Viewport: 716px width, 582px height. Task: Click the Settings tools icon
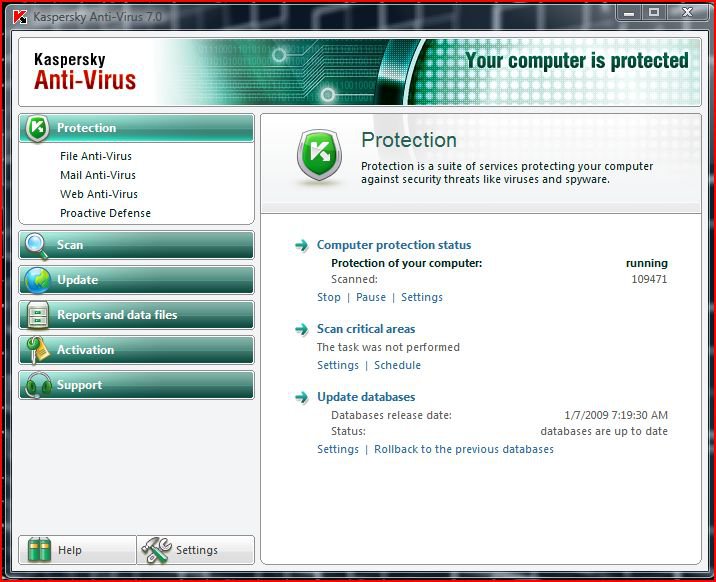coord(157,550)
